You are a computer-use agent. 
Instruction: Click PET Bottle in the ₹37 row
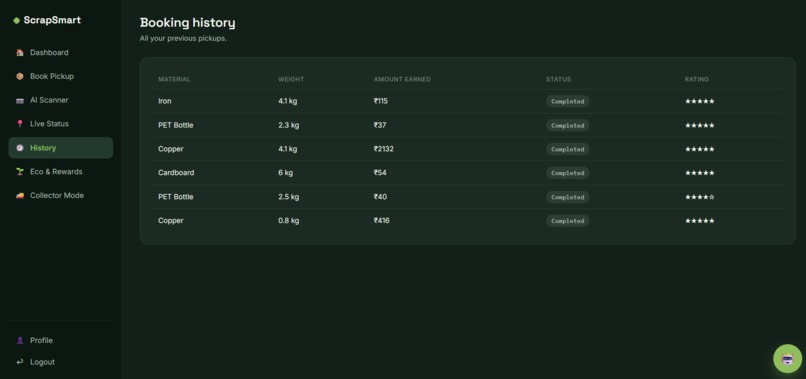(x=176, y=125)
